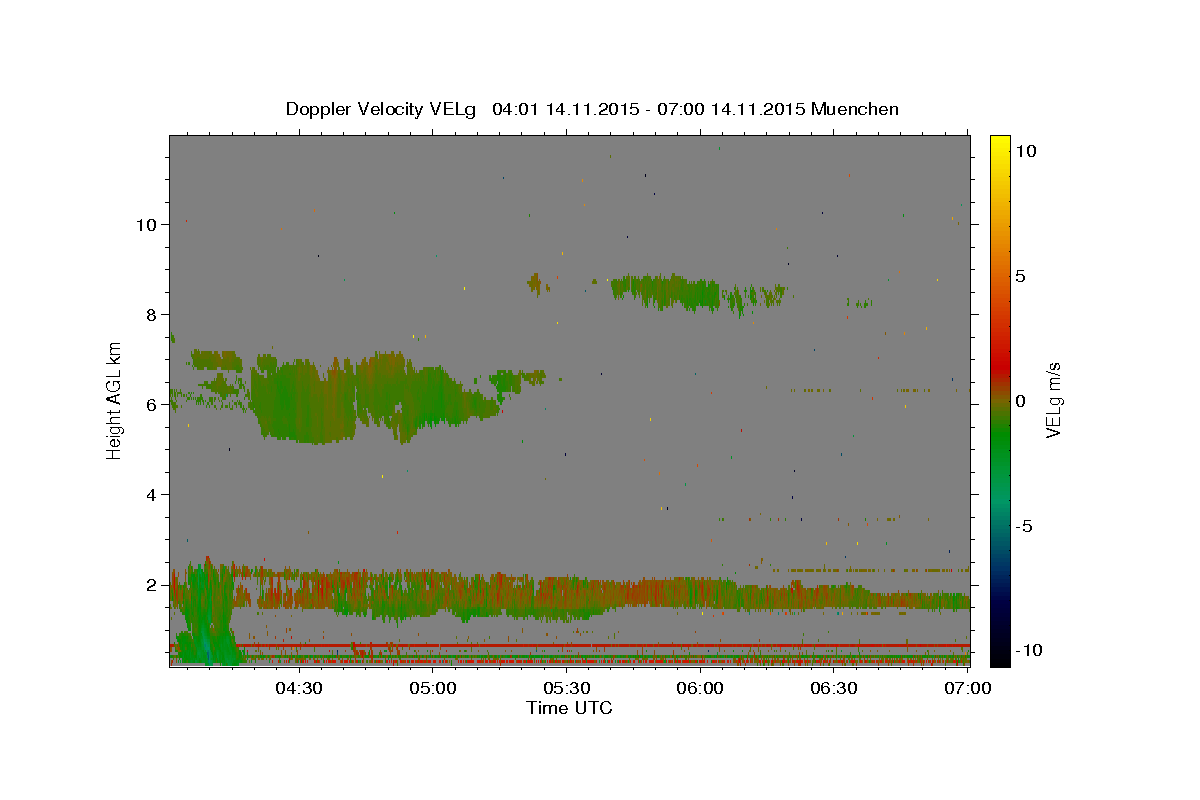Click the 06:30 time tick label
1200x800 pixels.
click(834, 688)
